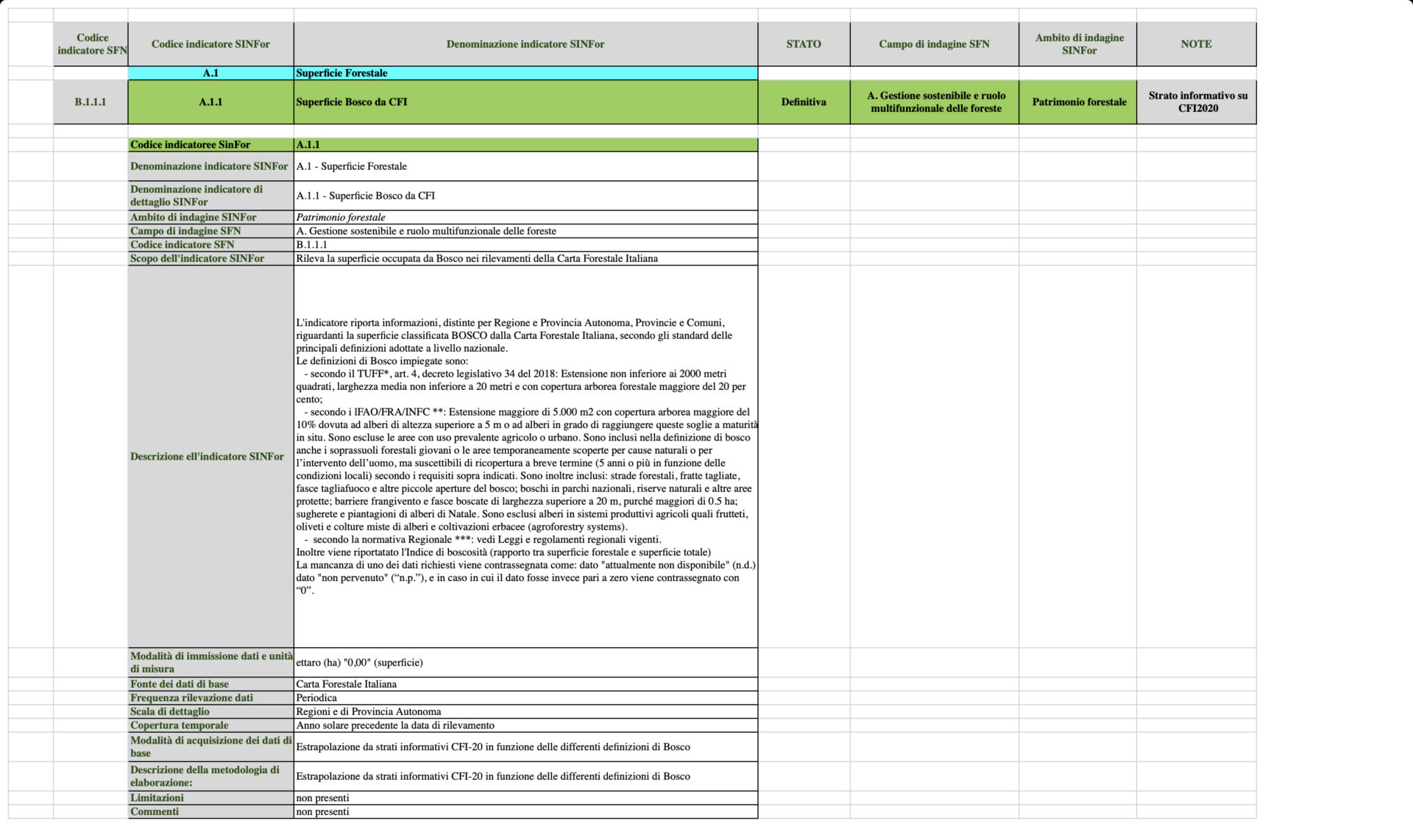Select the 'Carta Forestale Italiana' data source cell
This screenshot has width=1413, height=840.
click(525, 684)
